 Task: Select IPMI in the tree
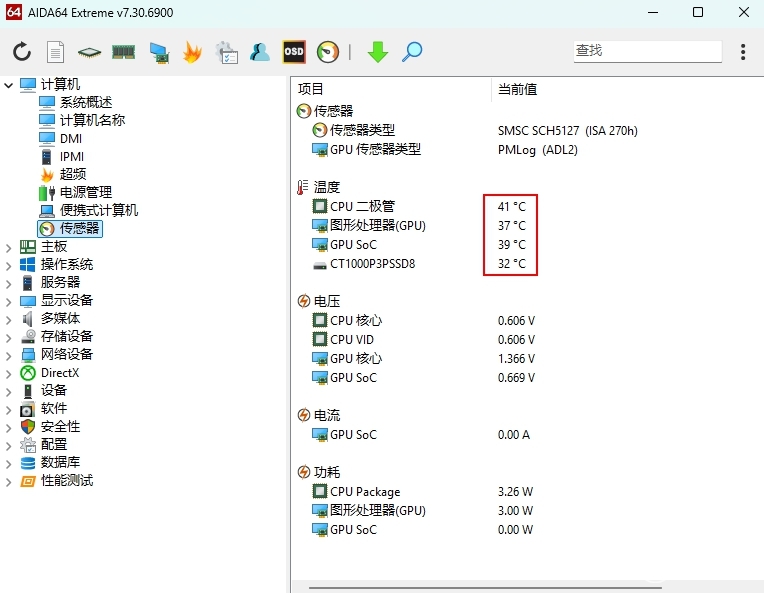(x=72, y=157)
